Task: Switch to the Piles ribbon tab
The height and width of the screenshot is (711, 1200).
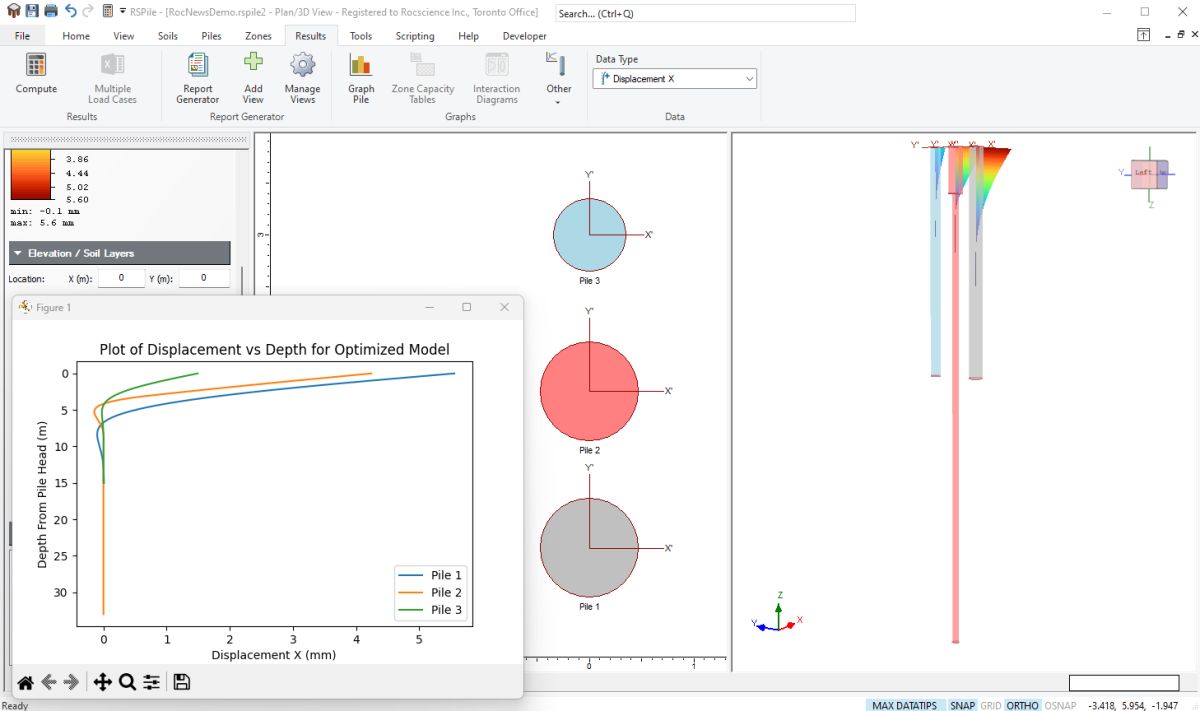Action: pos(211,36)
